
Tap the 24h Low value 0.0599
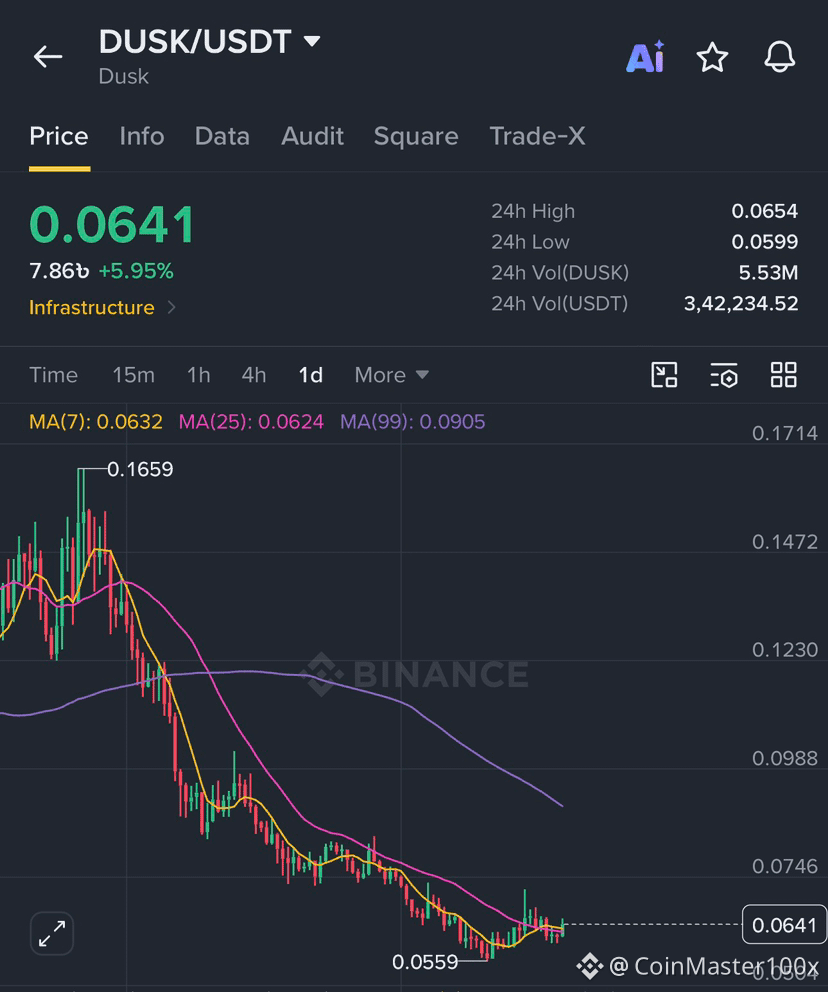[765, 242]
